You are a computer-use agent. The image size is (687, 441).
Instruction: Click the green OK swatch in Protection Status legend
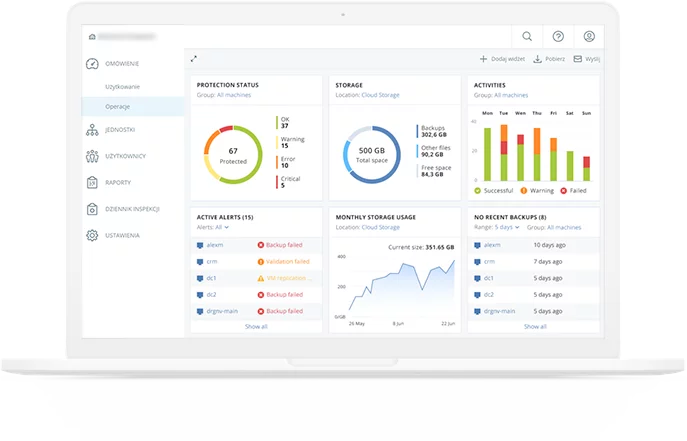point(277,122)
